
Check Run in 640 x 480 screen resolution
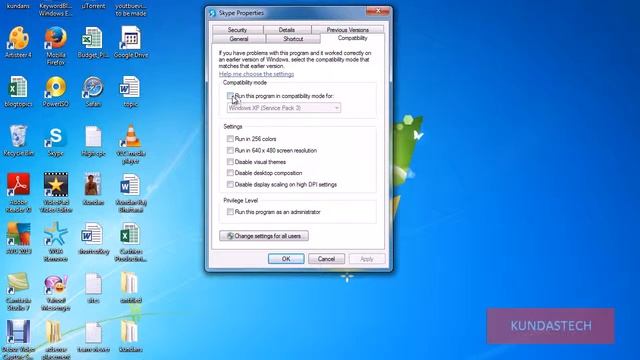(230, 150)
